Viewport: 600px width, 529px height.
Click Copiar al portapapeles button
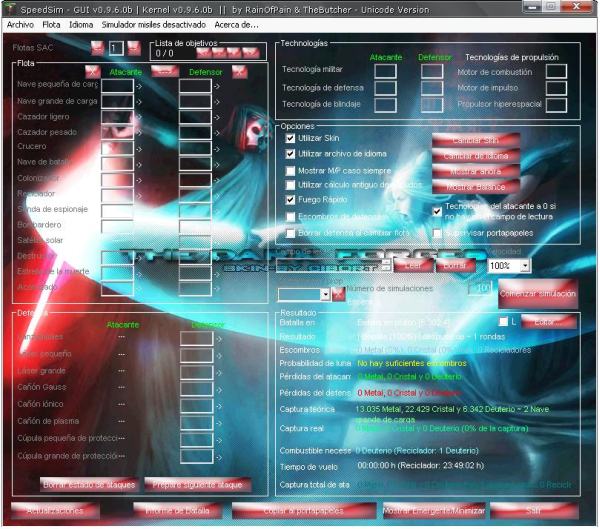click(x=304, y=511)
